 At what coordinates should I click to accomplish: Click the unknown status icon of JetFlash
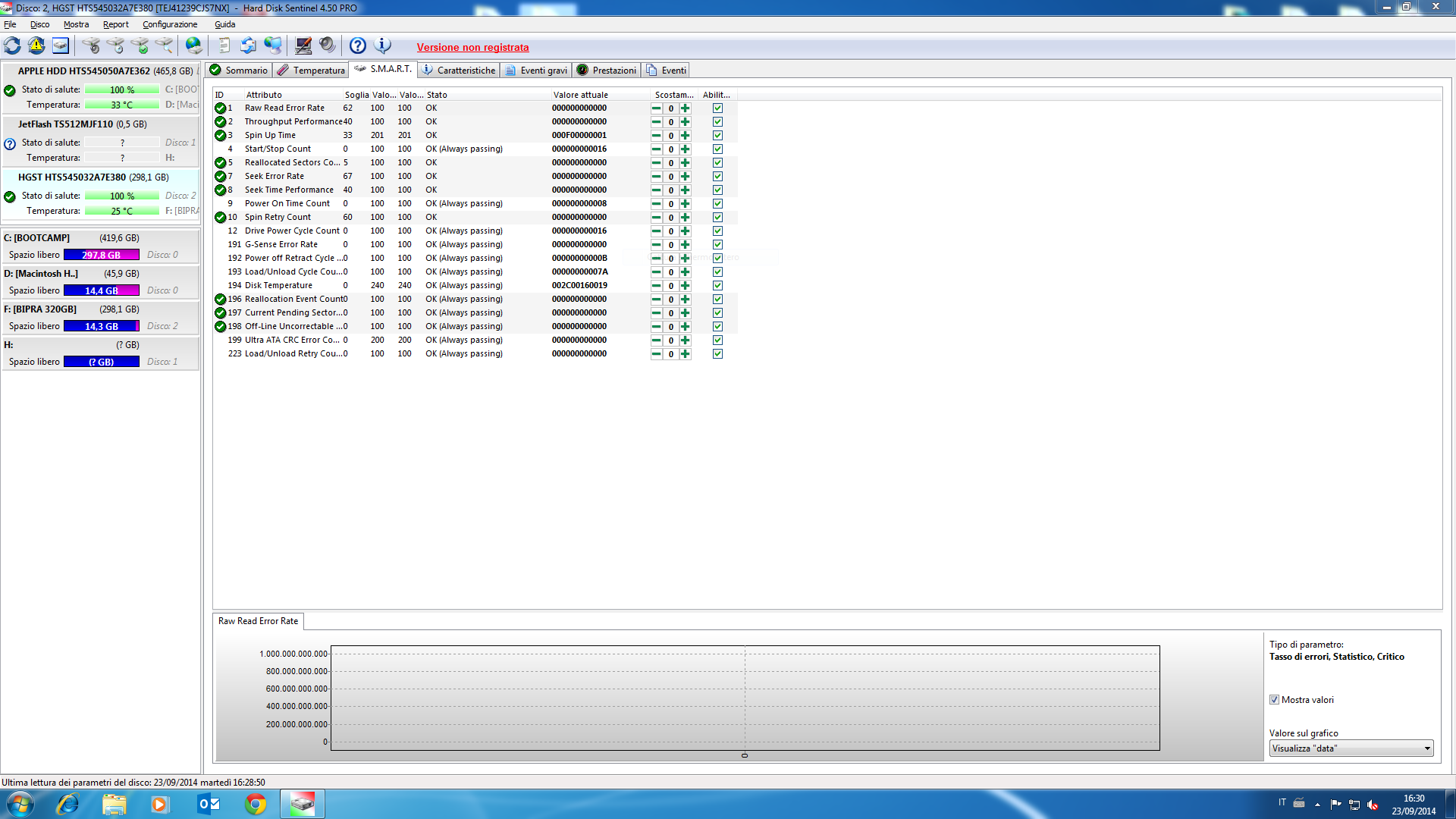[10, 143]
